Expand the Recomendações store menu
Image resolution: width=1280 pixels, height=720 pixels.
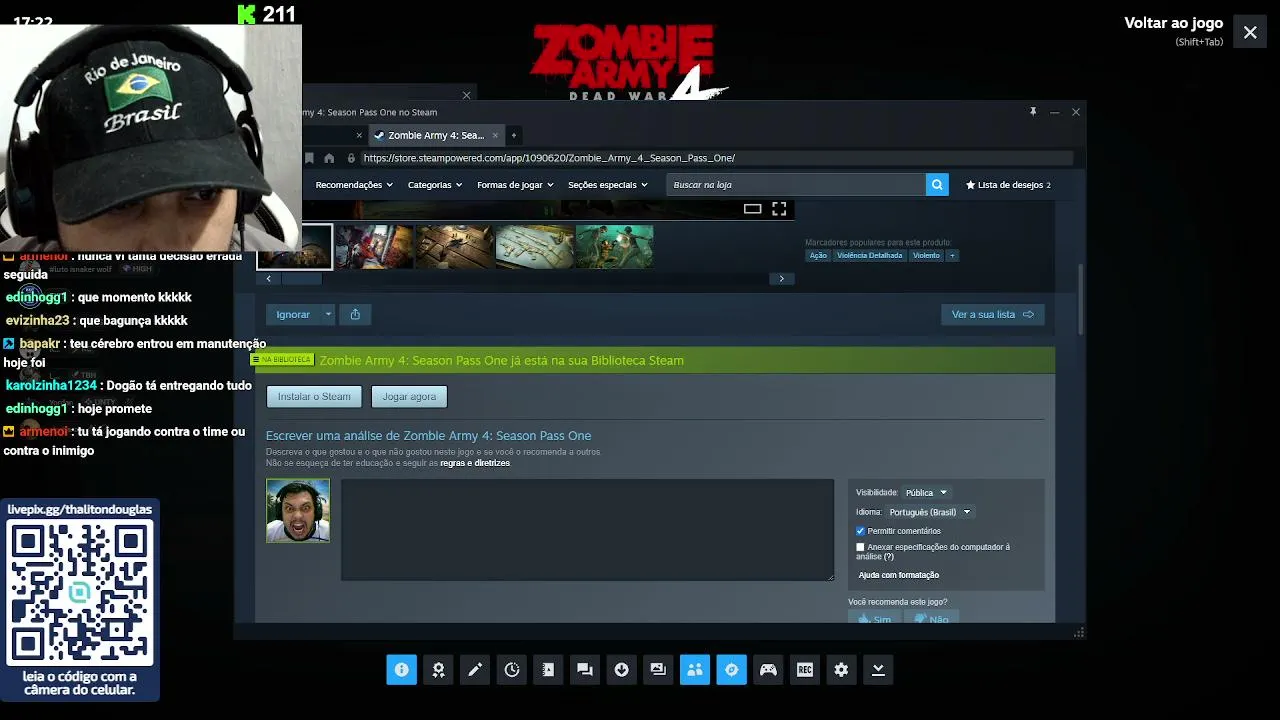354,185
